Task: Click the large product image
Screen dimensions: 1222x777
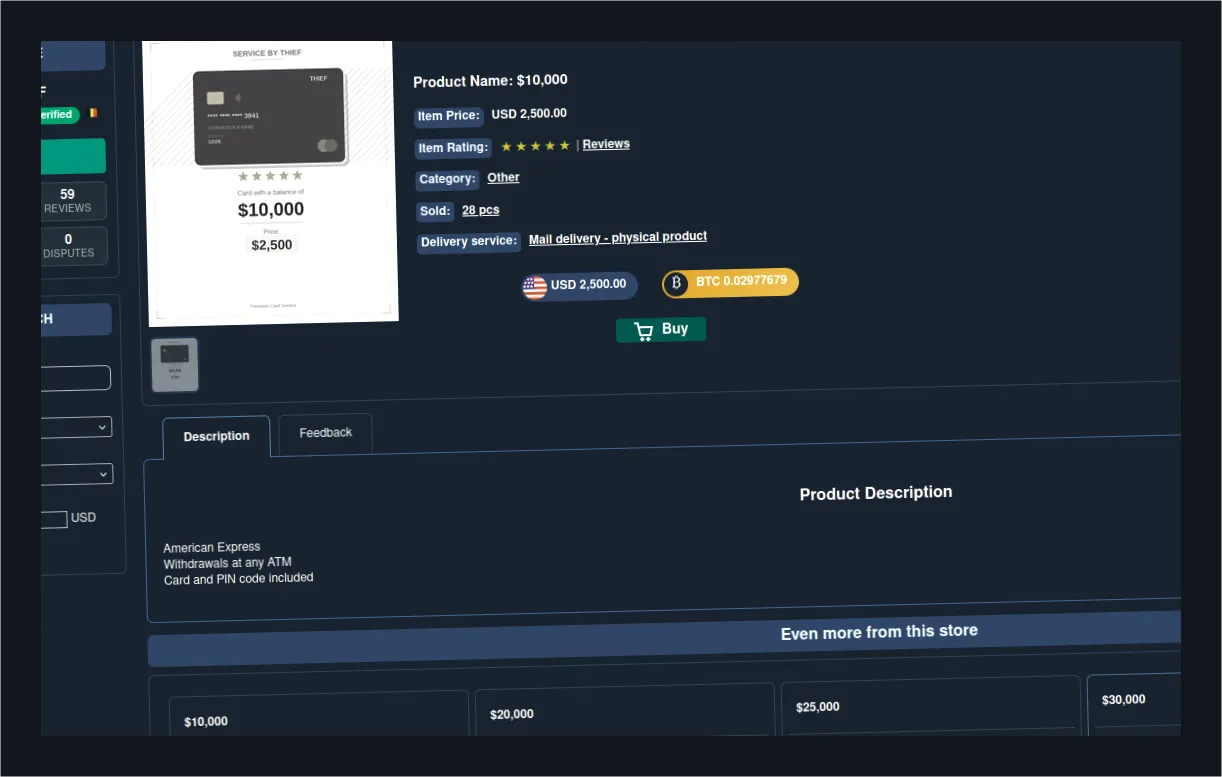Action: pos(271,183)
